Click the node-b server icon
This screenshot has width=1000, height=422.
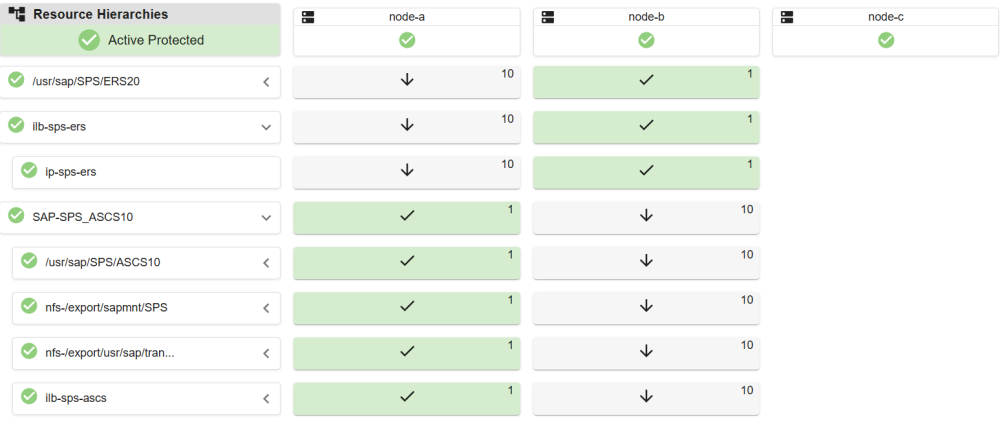547,17
